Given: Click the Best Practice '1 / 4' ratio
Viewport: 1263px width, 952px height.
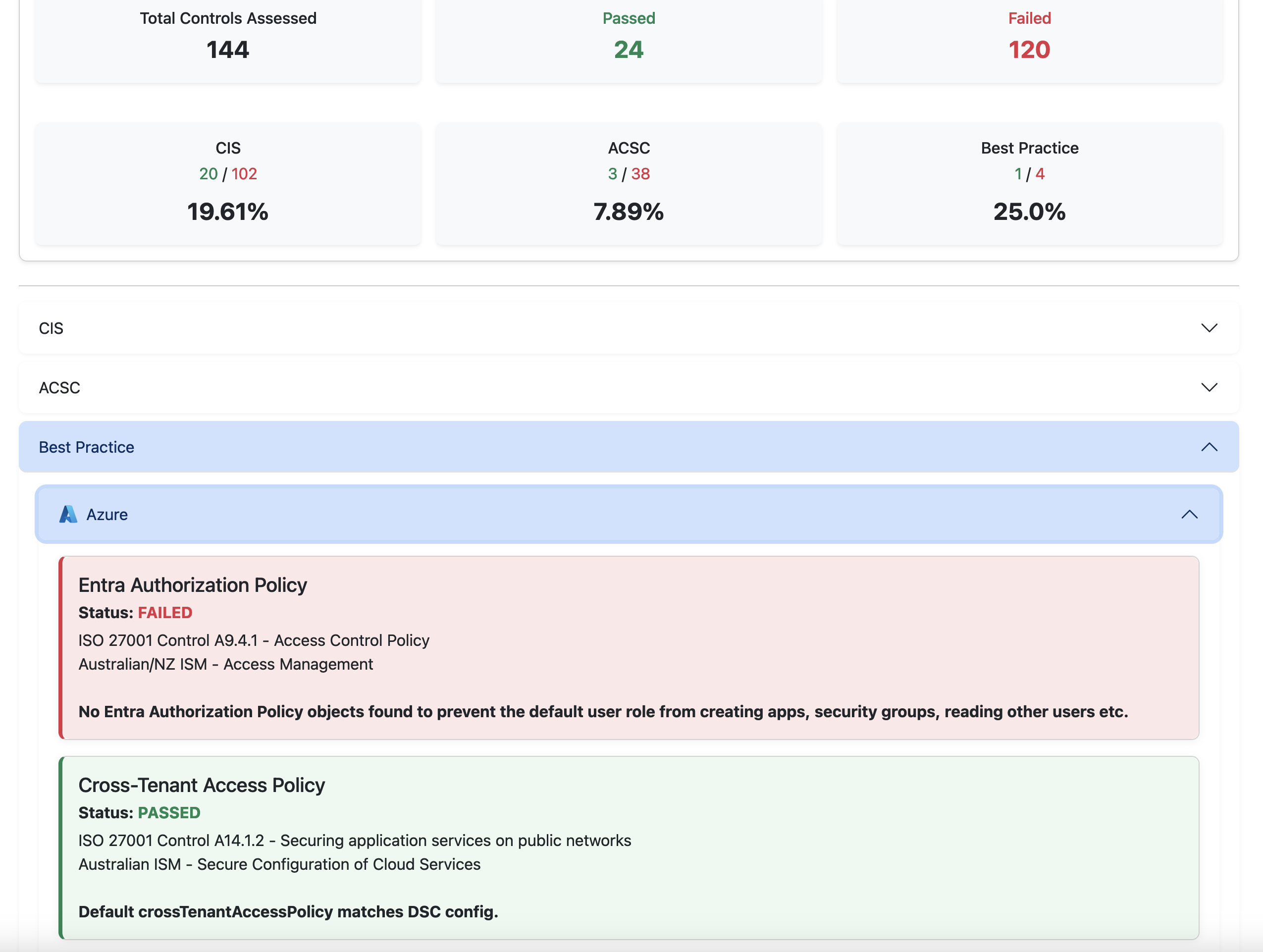Looking at the screenshot, I should click(1030, 174).
